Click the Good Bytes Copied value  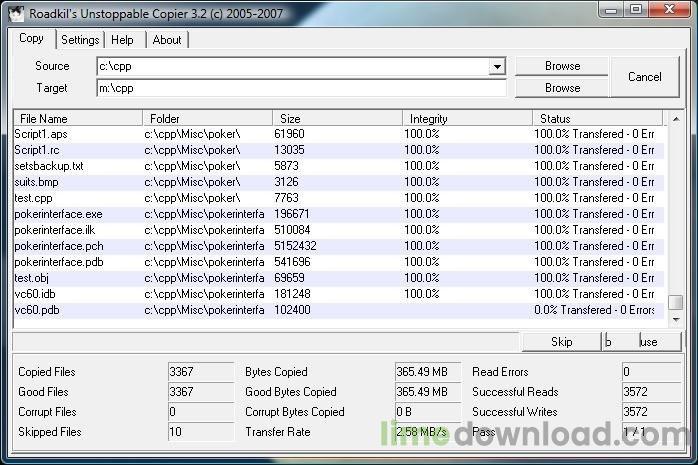pos(428,392)
